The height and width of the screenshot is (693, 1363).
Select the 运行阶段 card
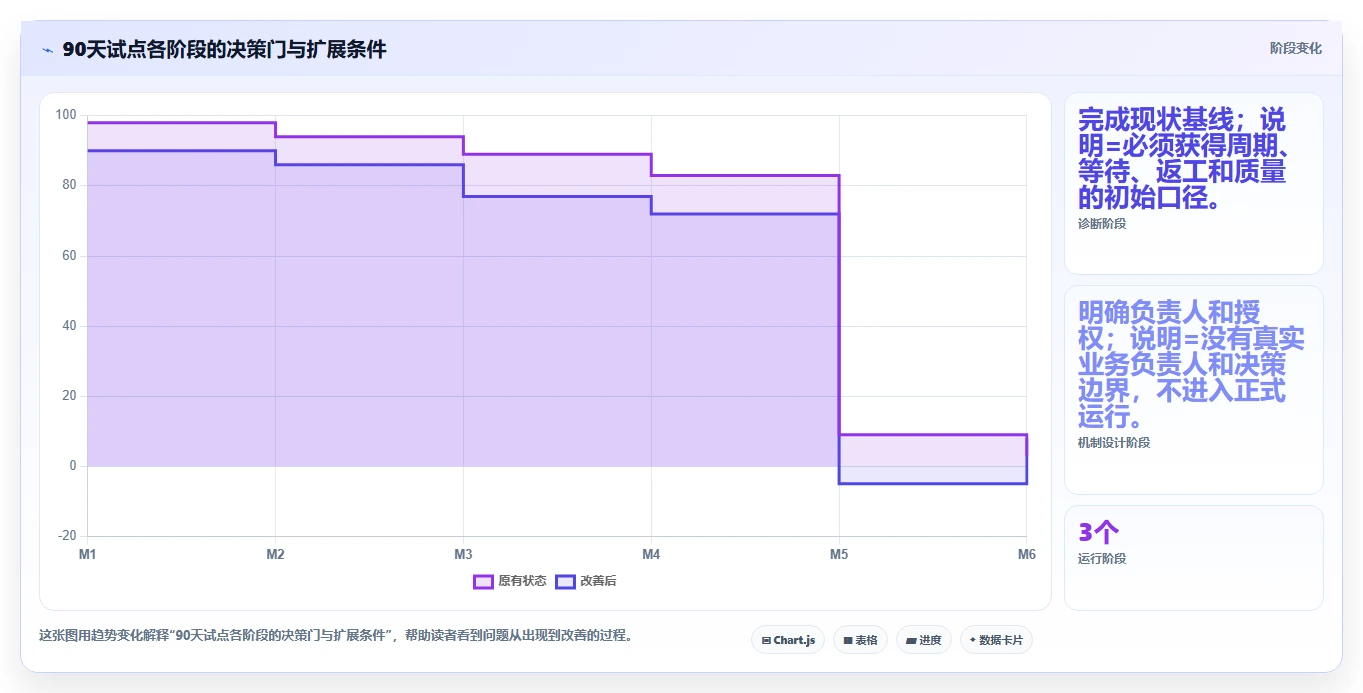click(x=1194, y=558)
